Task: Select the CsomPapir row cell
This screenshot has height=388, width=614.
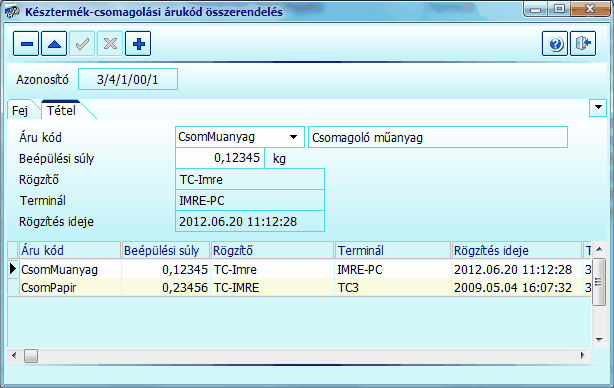Action: [70, 288]
